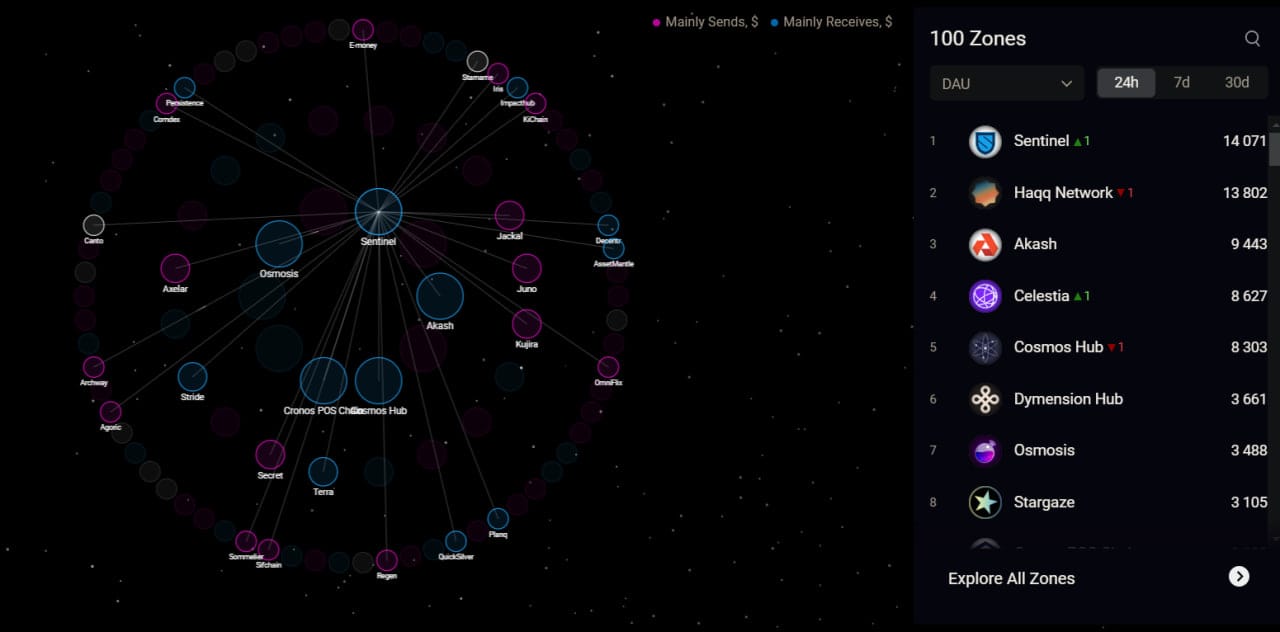Click the Cosmos Hub logo icon
Screen dimensions: 1280x632
[x=985, y=348]
